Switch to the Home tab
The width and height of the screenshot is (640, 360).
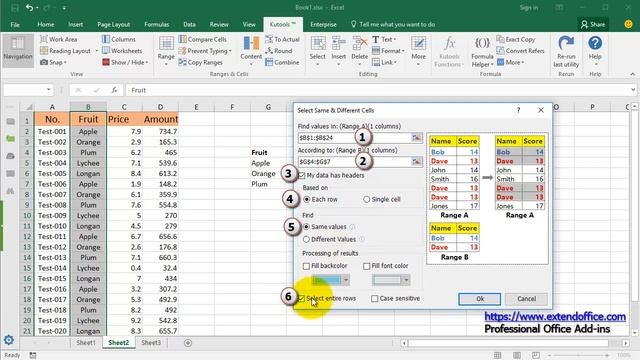[46, 24]
